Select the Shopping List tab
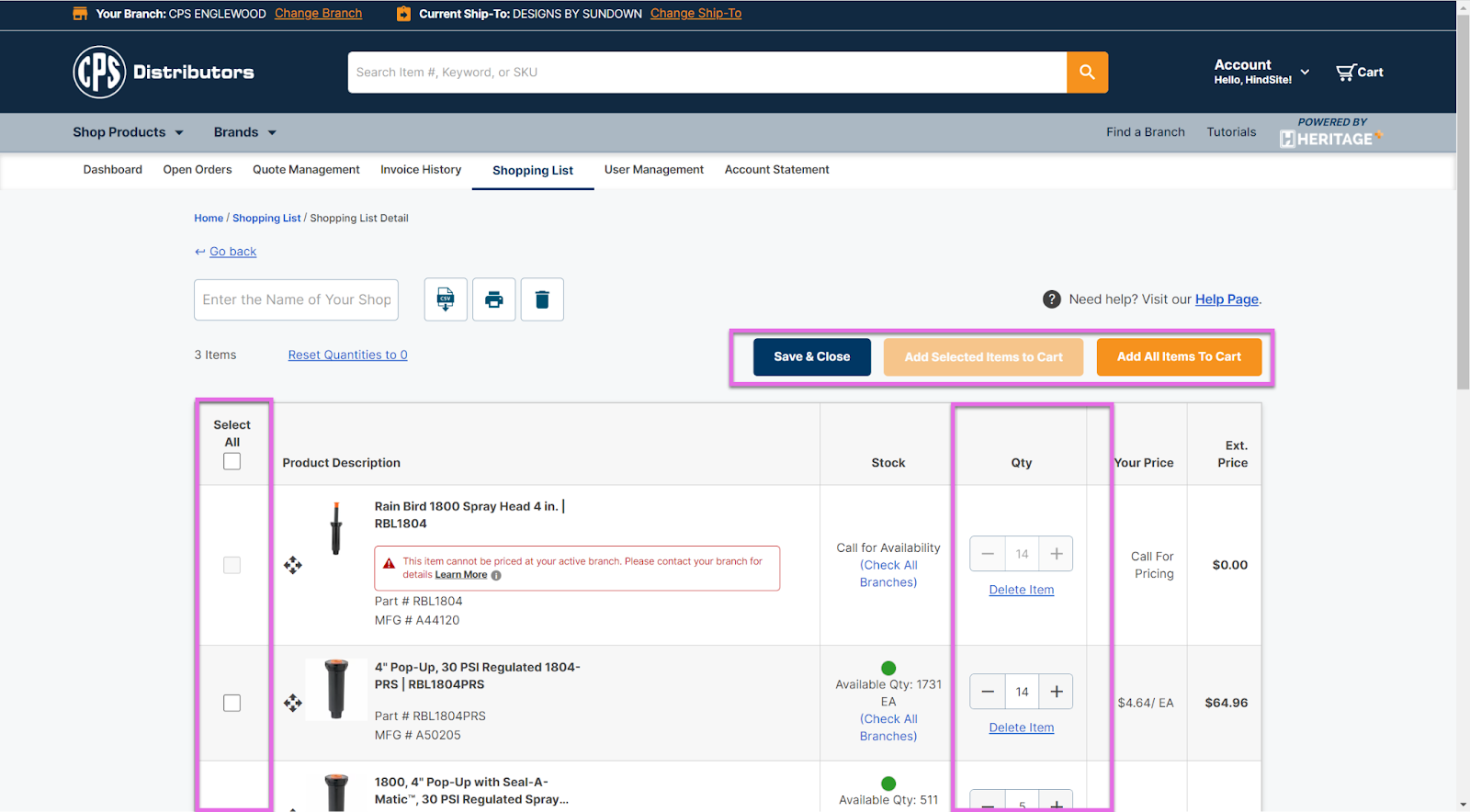Image resolution: width=1470 pixels, height=812 pixels. tap(533, 171)
